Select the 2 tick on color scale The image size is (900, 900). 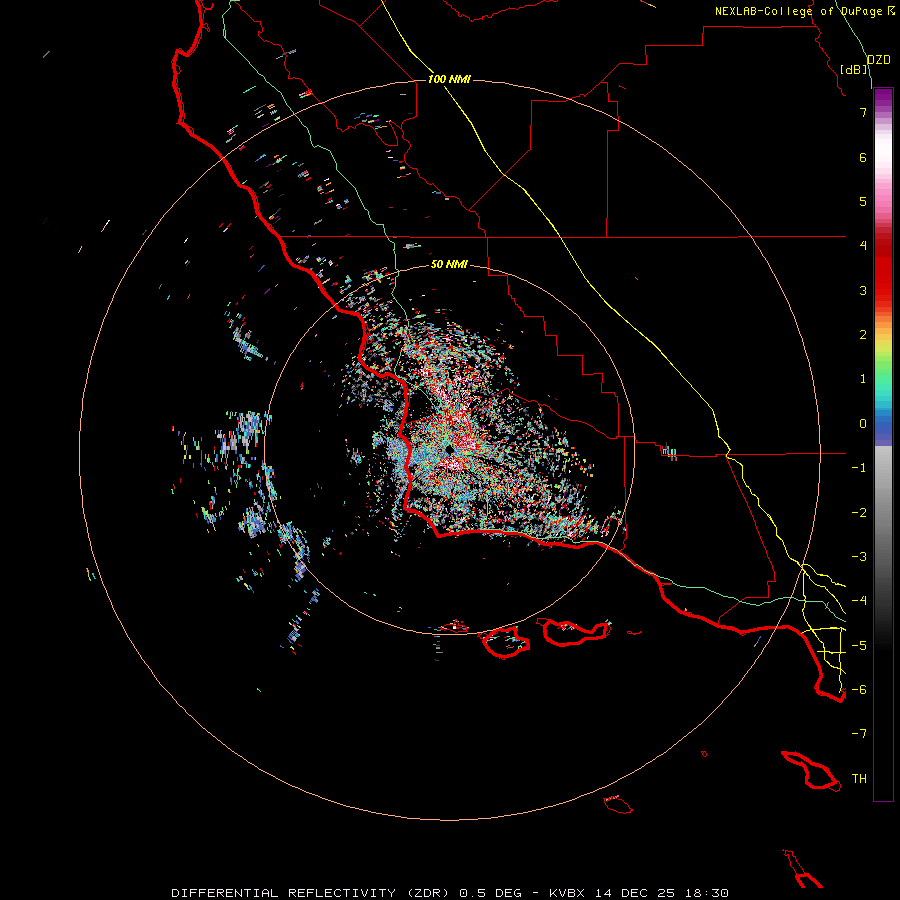coord(863,335)
